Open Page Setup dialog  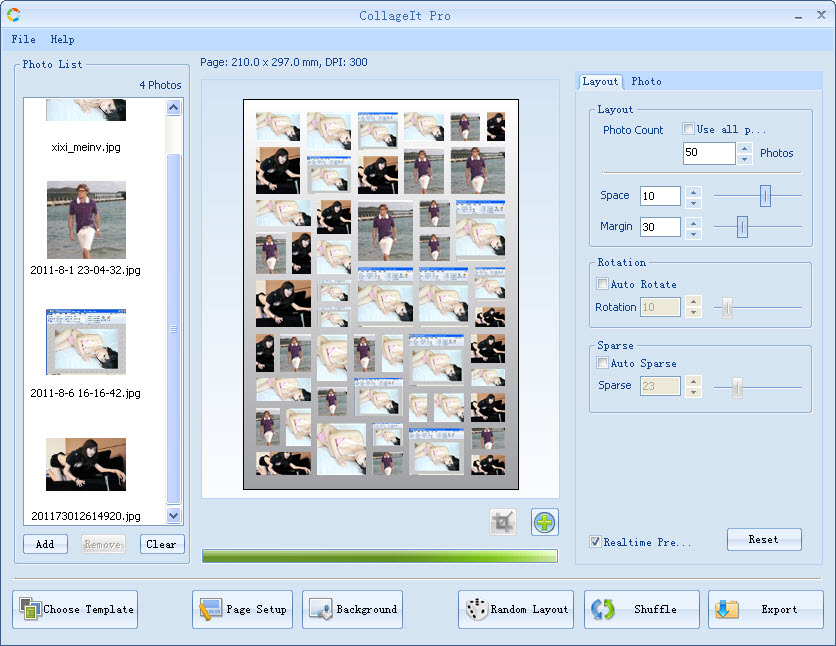coord(243,609)
